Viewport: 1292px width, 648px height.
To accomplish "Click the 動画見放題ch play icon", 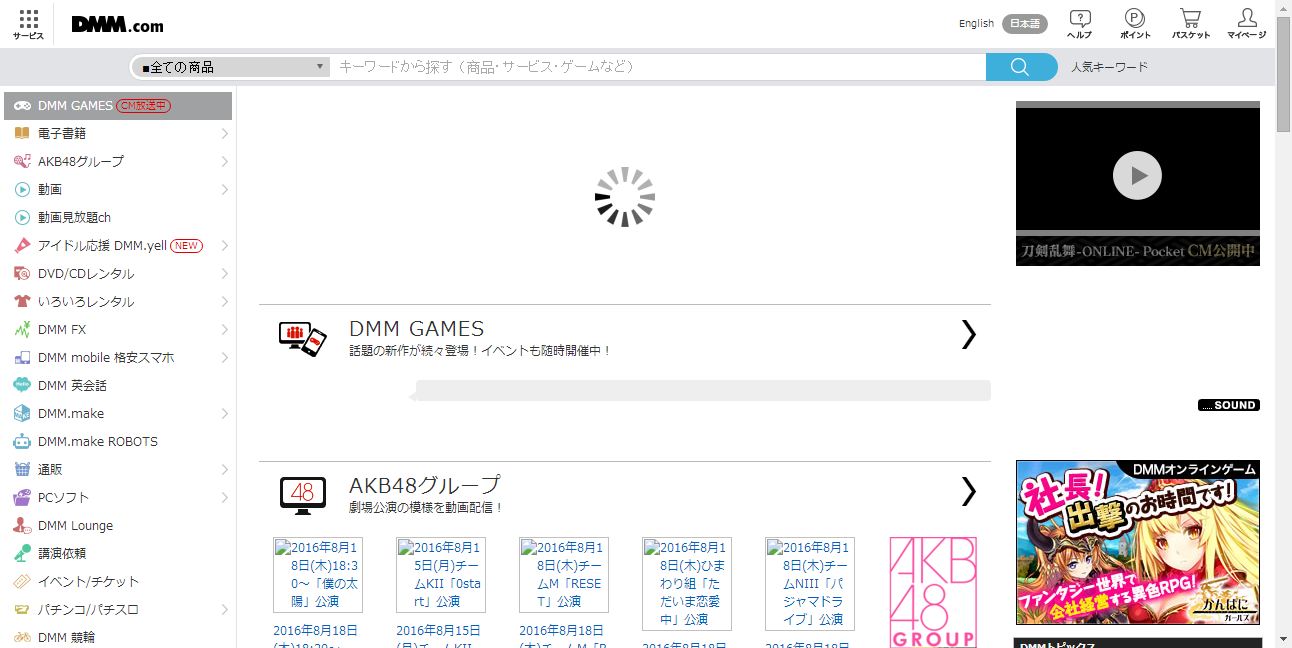I will pyautogui.click(x=22, y=217).
